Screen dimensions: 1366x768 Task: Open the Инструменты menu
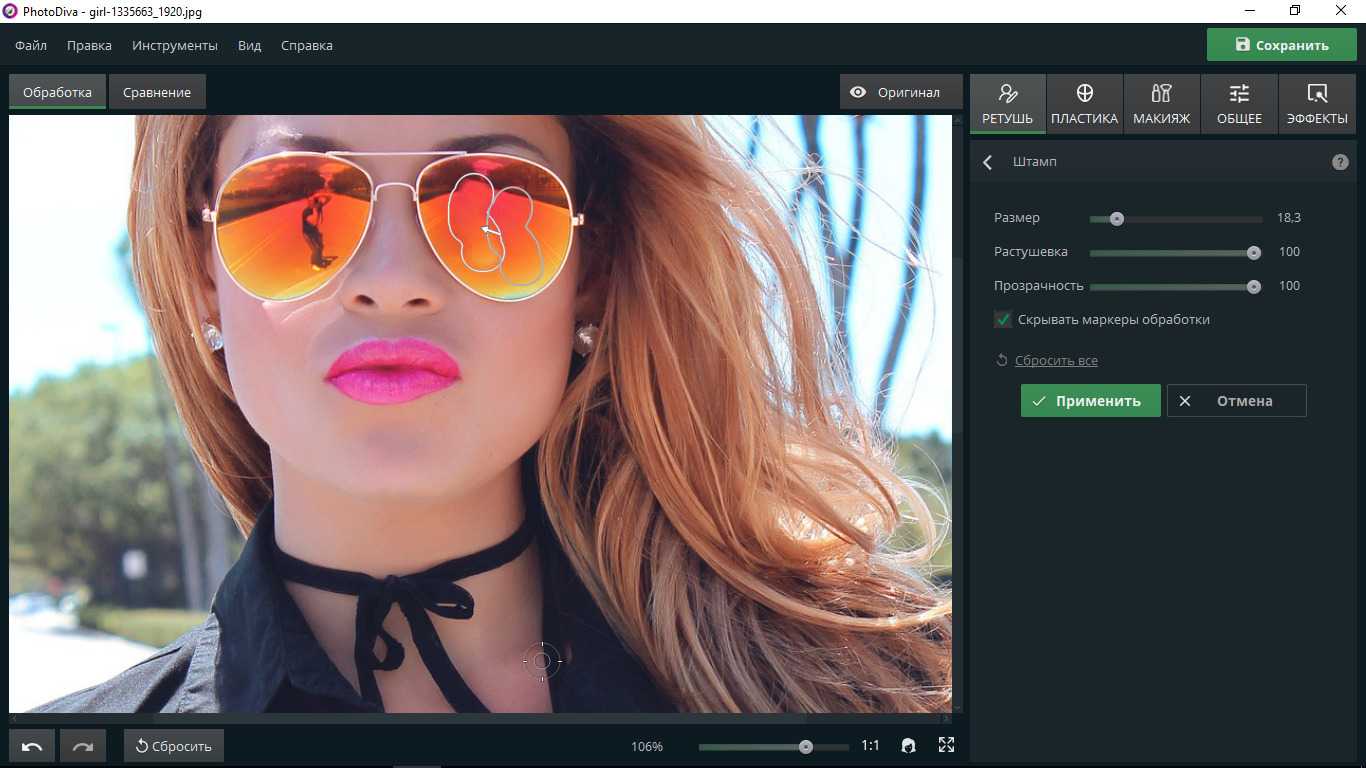174,45
